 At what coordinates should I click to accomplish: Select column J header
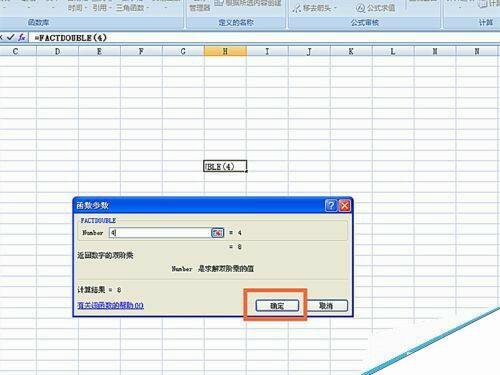click(x=309, y=51)
